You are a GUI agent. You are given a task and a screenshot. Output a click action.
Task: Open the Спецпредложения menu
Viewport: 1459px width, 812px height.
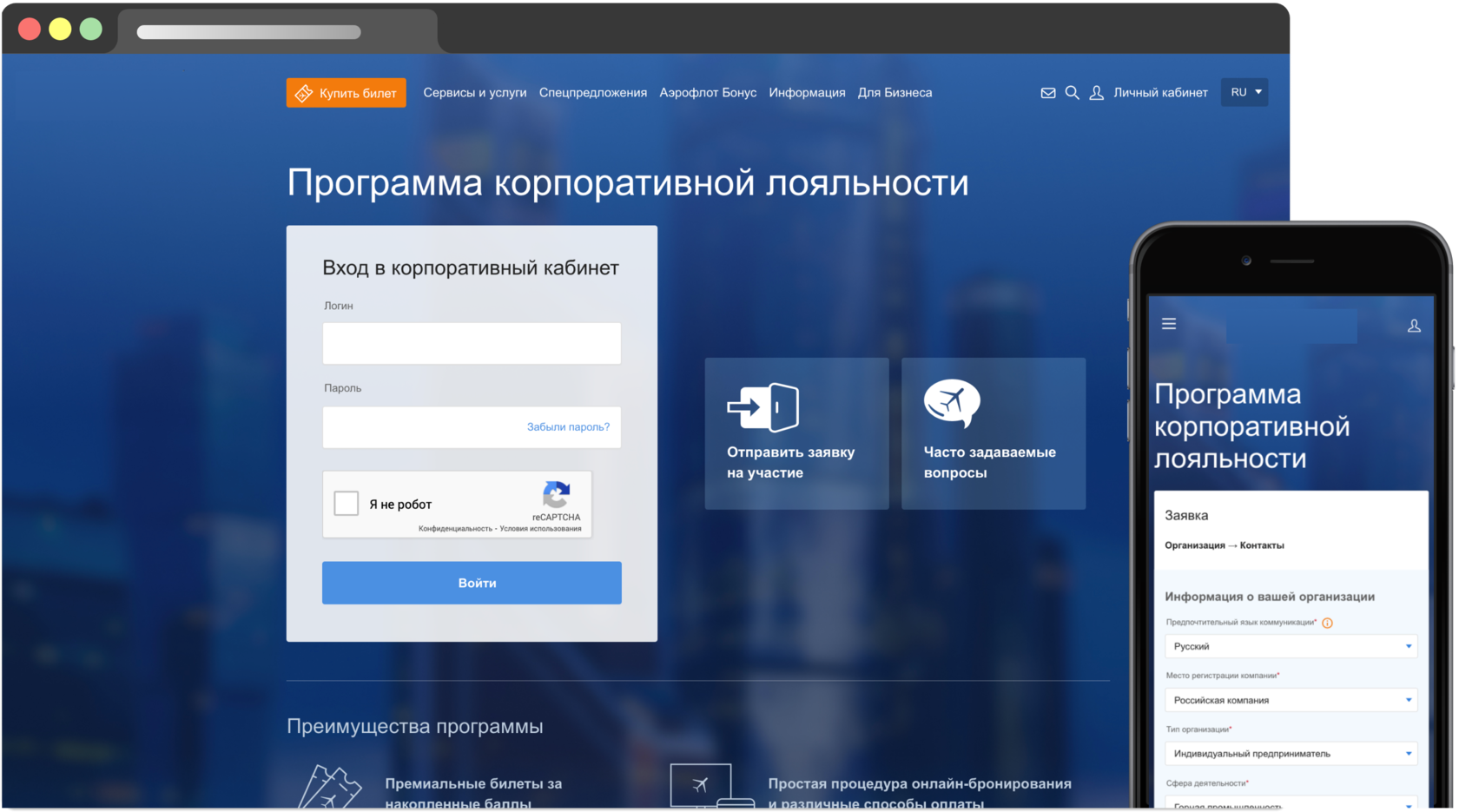pos(593,93)
